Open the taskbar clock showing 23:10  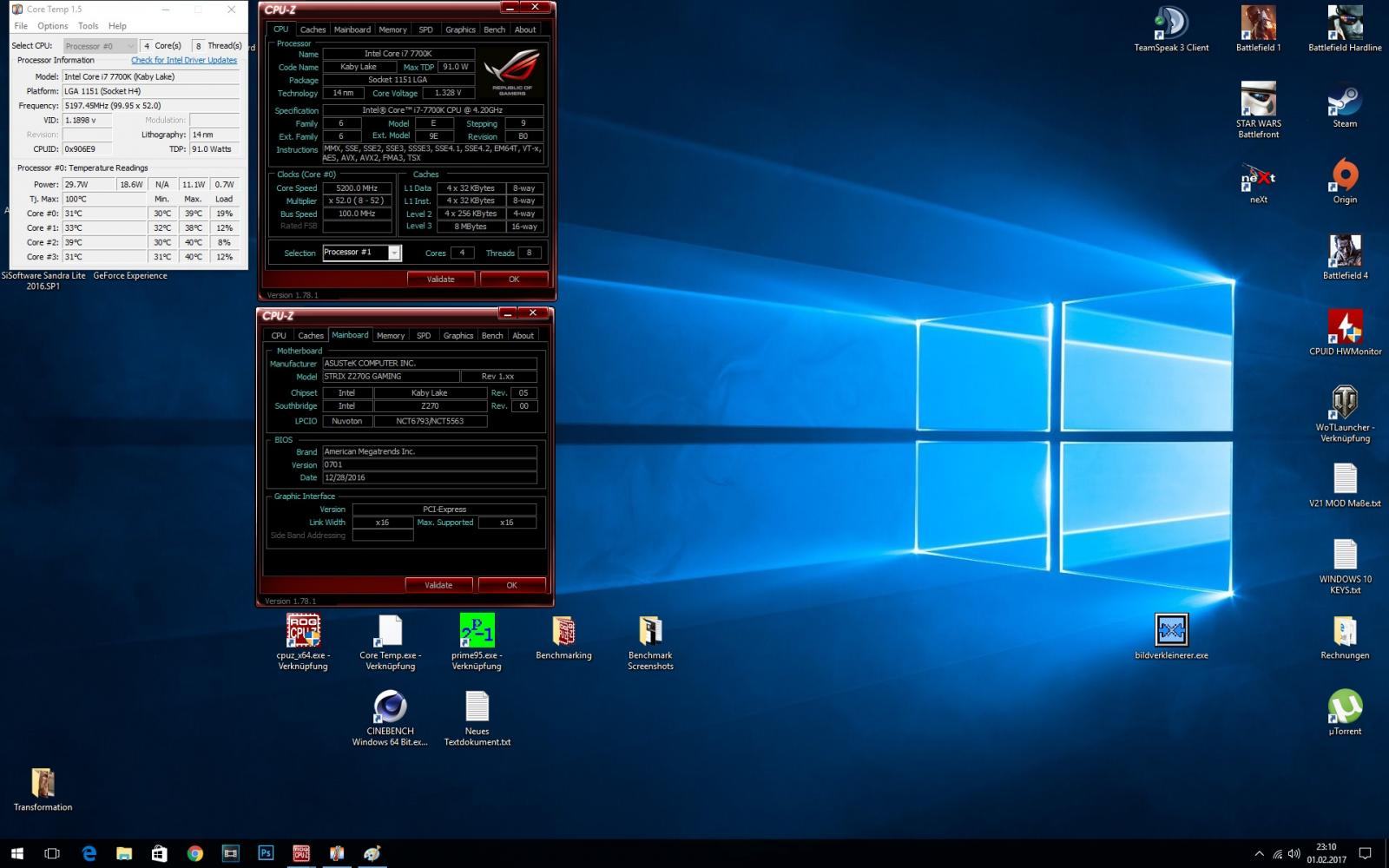[x=1326, y=853]
